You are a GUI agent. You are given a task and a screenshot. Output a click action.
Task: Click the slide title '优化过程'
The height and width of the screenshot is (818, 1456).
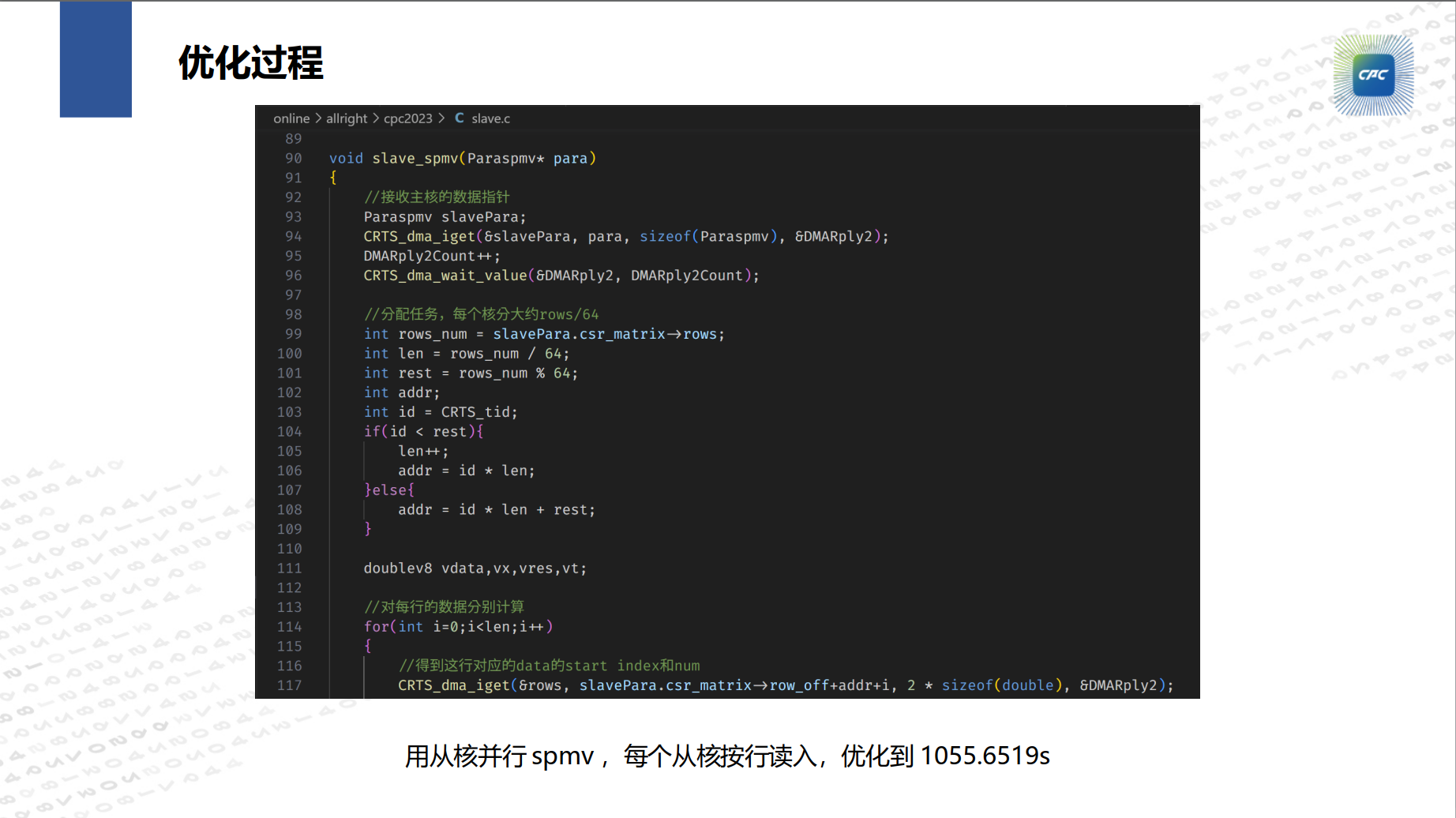(x=250, y=62)
